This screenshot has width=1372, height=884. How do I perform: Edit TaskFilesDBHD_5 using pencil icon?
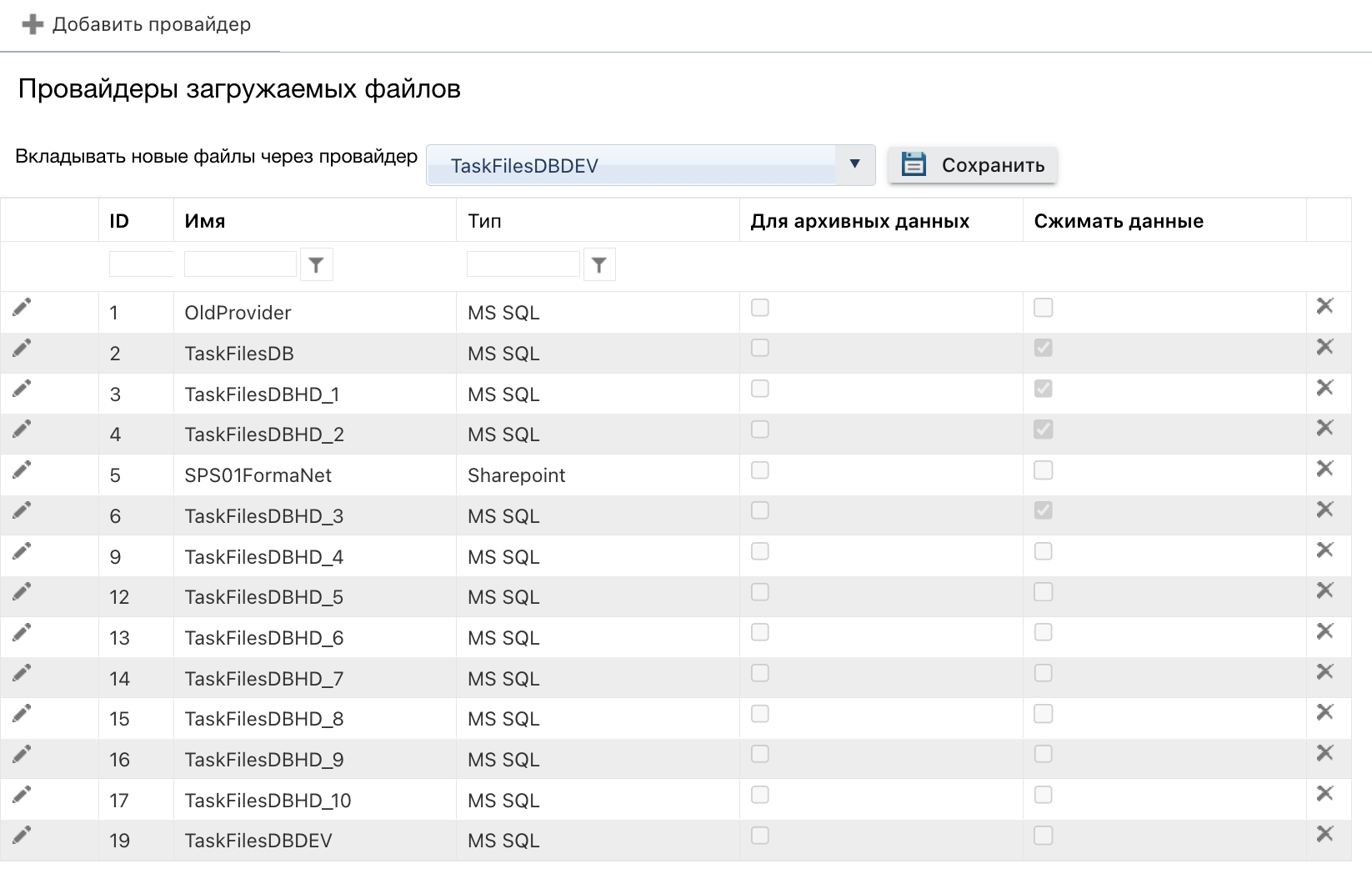pyautogui.click(x=22, y=592)
